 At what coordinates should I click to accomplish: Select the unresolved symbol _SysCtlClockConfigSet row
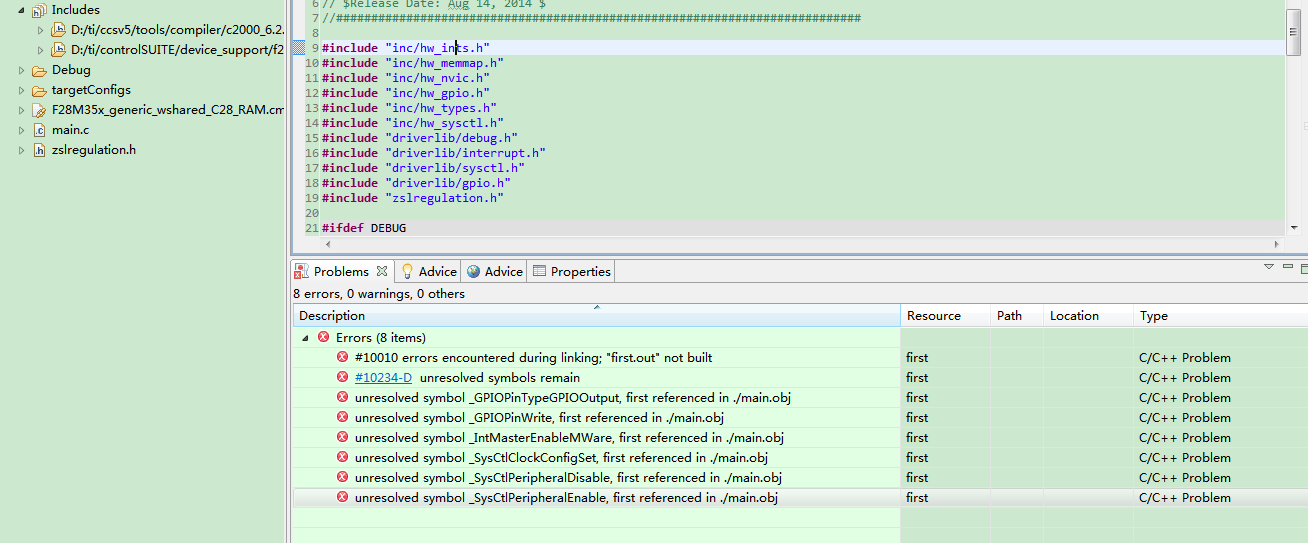pyautogui.click(x=800, y=458)
